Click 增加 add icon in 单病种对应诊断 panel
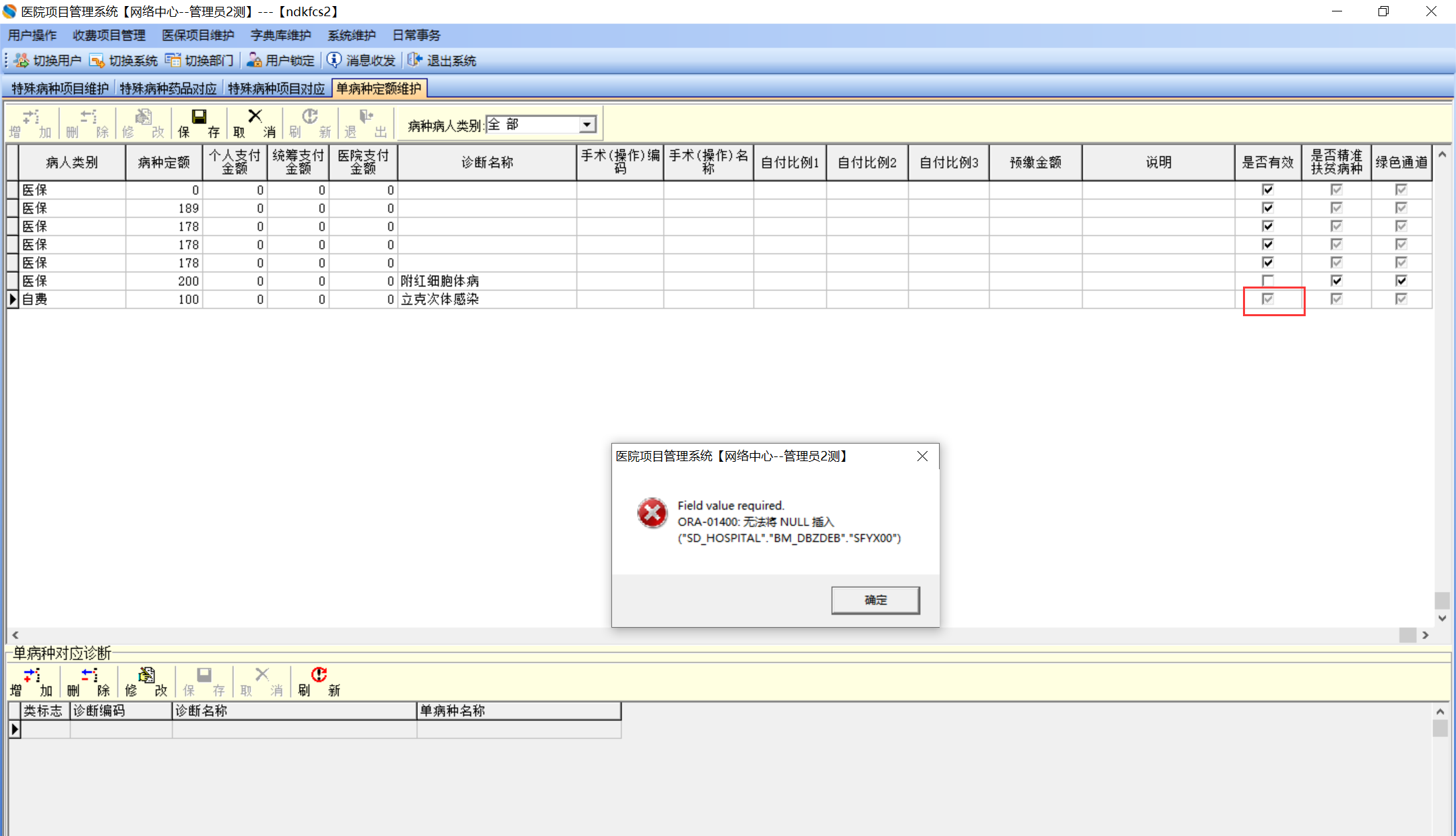Screen dimensions: 1456x836 coord(31,676)
